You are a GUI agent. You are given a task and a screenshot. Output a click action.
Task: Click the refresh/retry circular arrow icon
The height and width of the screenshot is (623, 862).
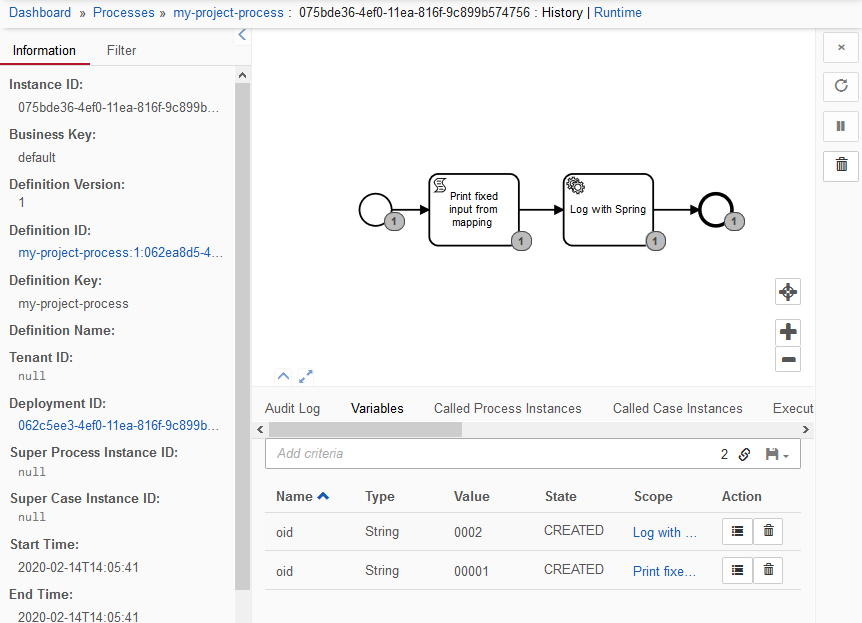tap(841, 87)
